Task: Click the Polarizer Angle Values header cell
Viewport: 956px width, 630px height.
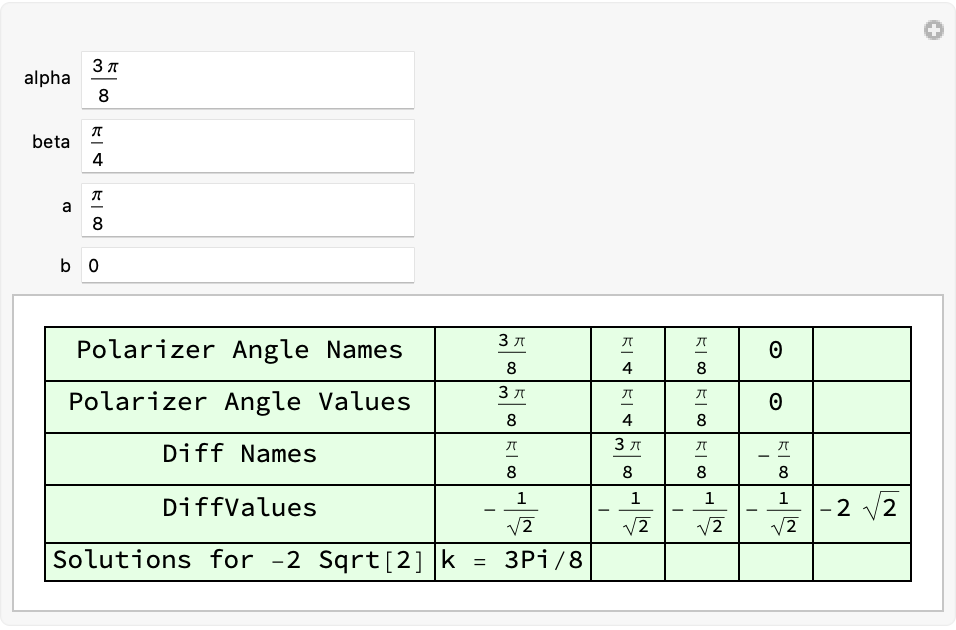Action: tap(240, 407)
